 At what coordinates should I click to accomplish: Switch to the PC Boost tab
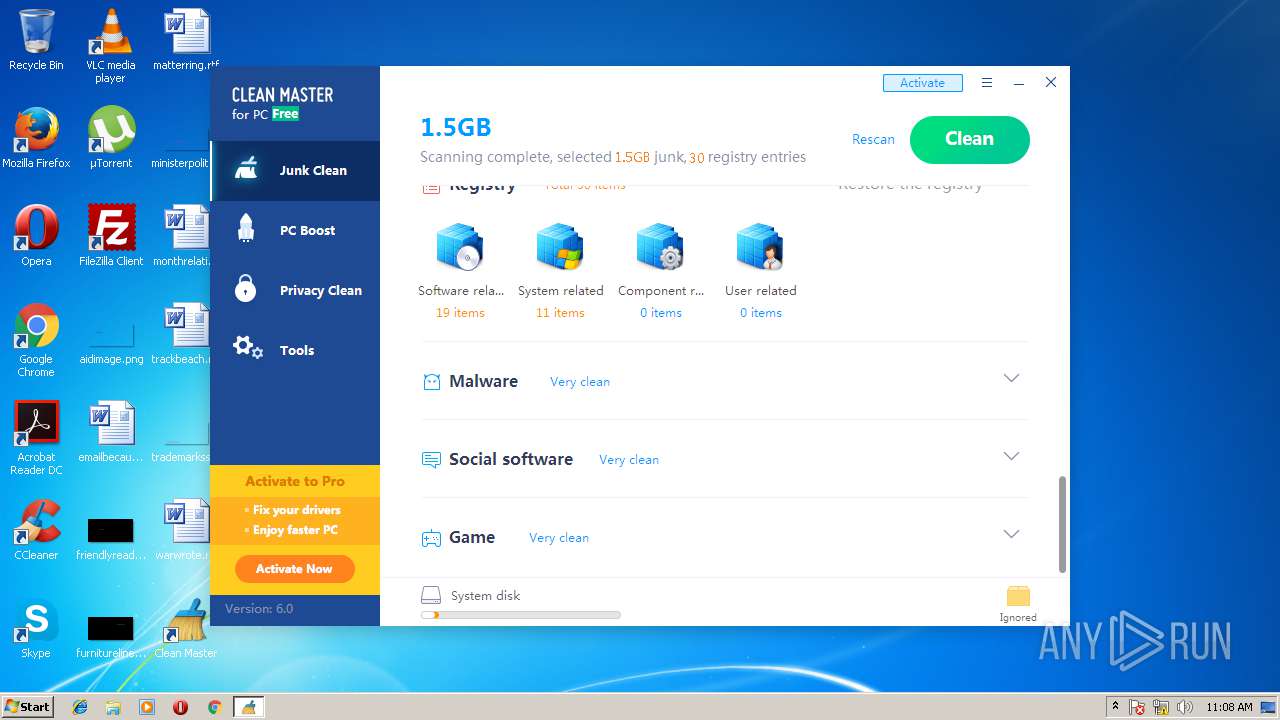[x=295, y=231]
